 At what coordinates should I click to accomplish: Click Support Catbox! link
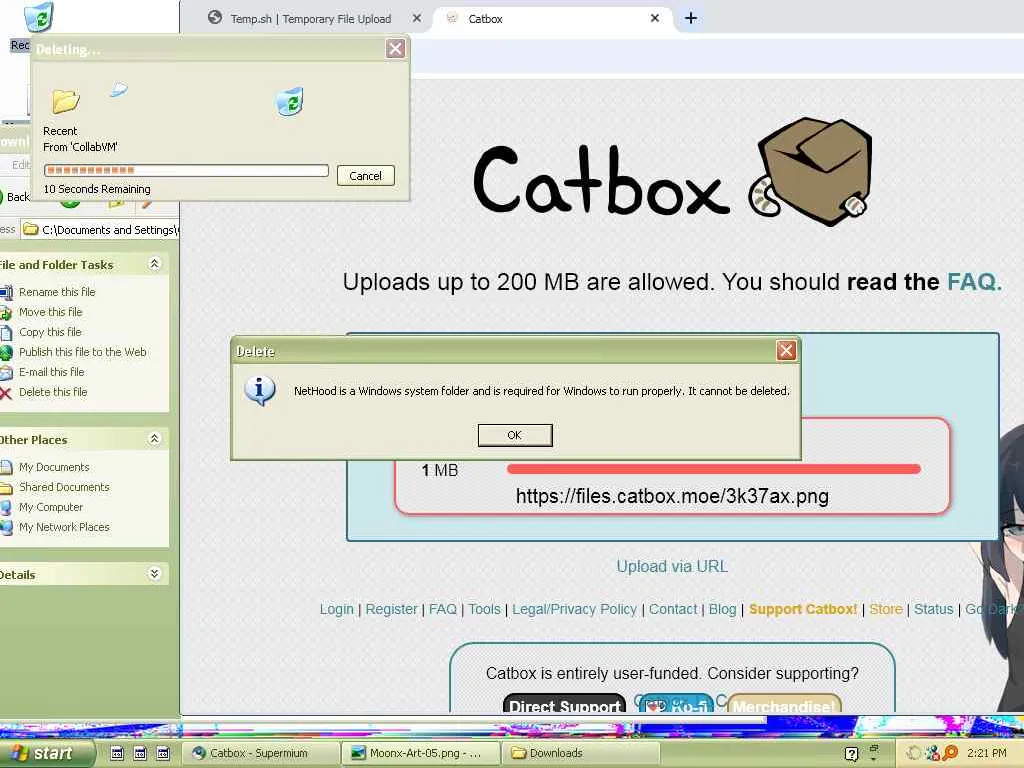click(803, 609)
